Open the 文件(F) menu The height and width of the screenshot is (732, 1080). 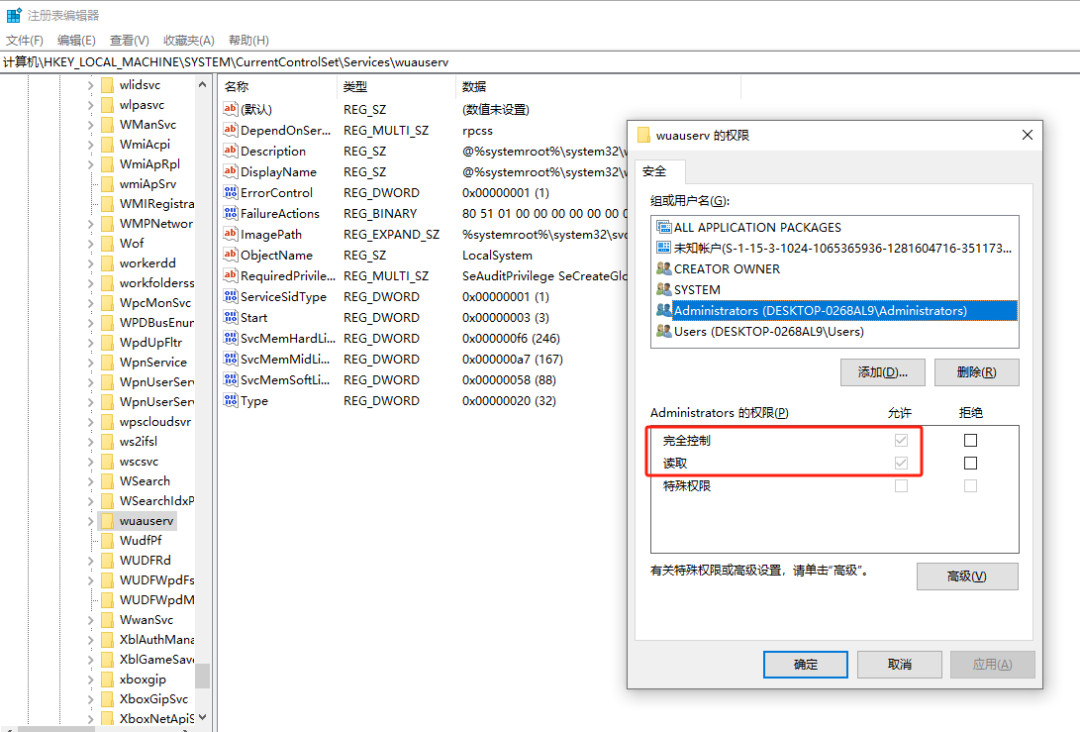pyautogui.click(x=25, y=40)
